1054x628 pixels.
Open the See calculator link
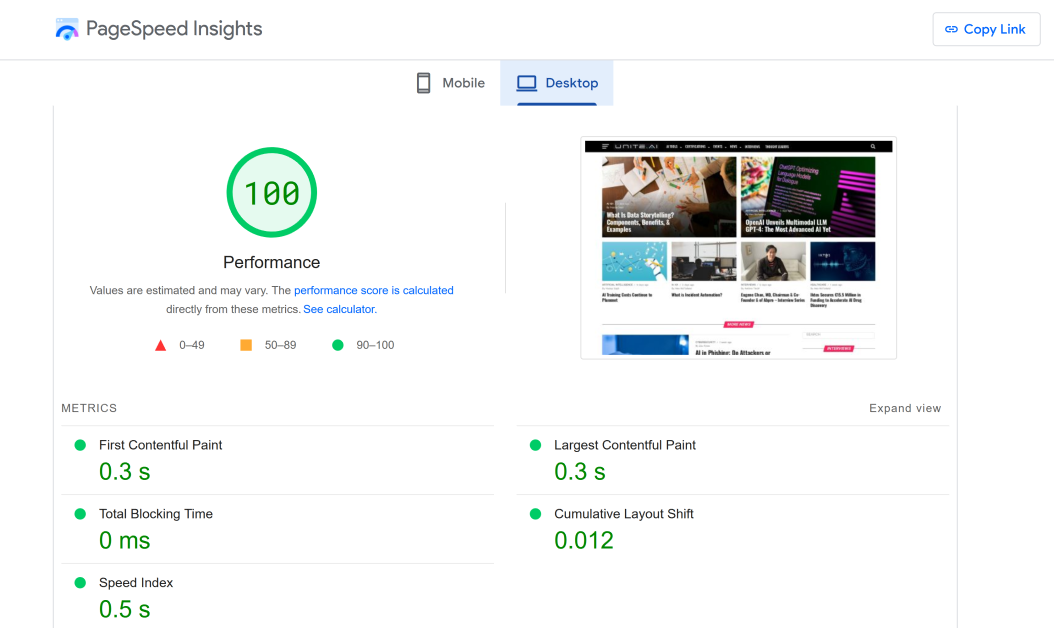point(340,310)
